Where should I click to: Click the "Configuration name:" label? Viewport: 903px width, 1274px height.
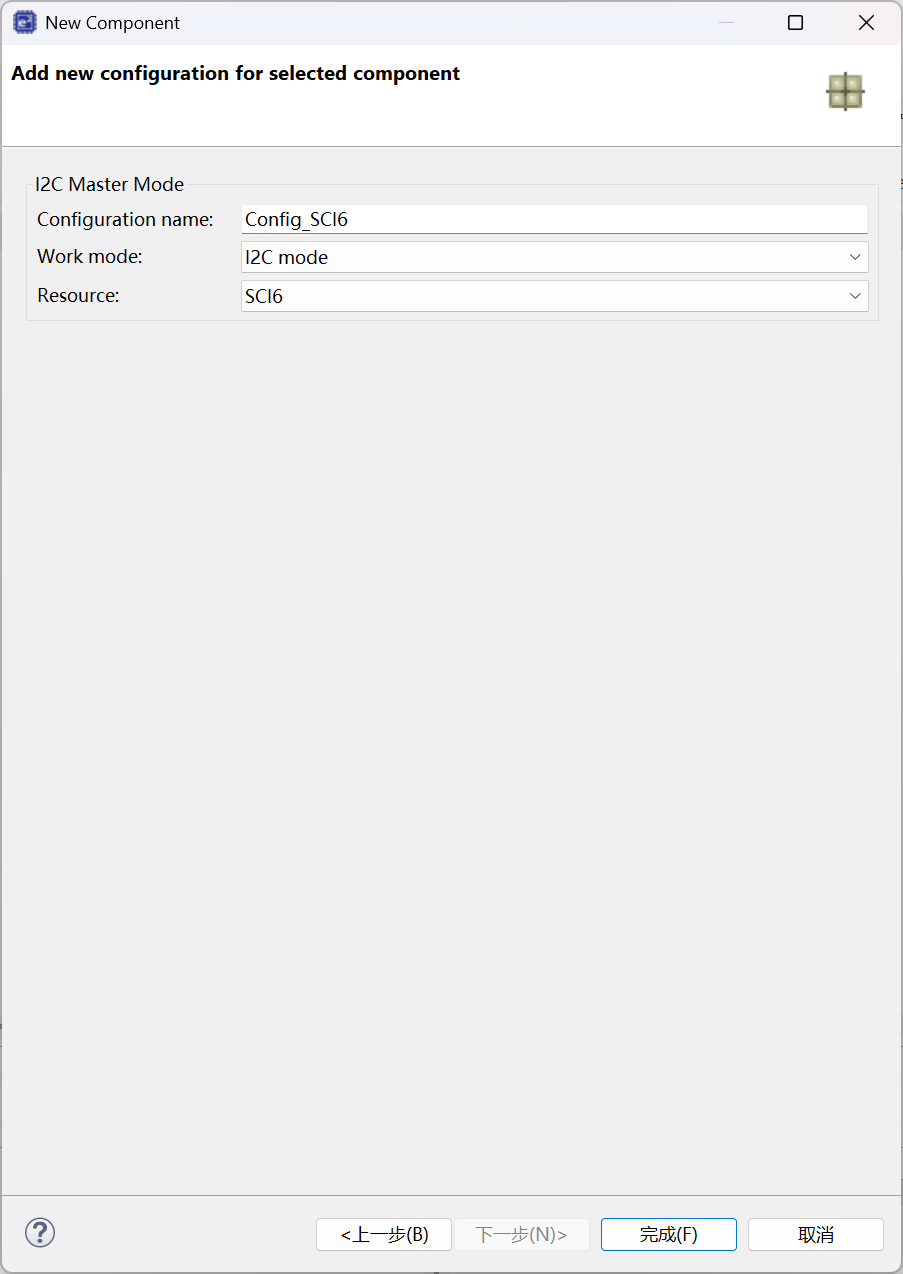point(125,219)
